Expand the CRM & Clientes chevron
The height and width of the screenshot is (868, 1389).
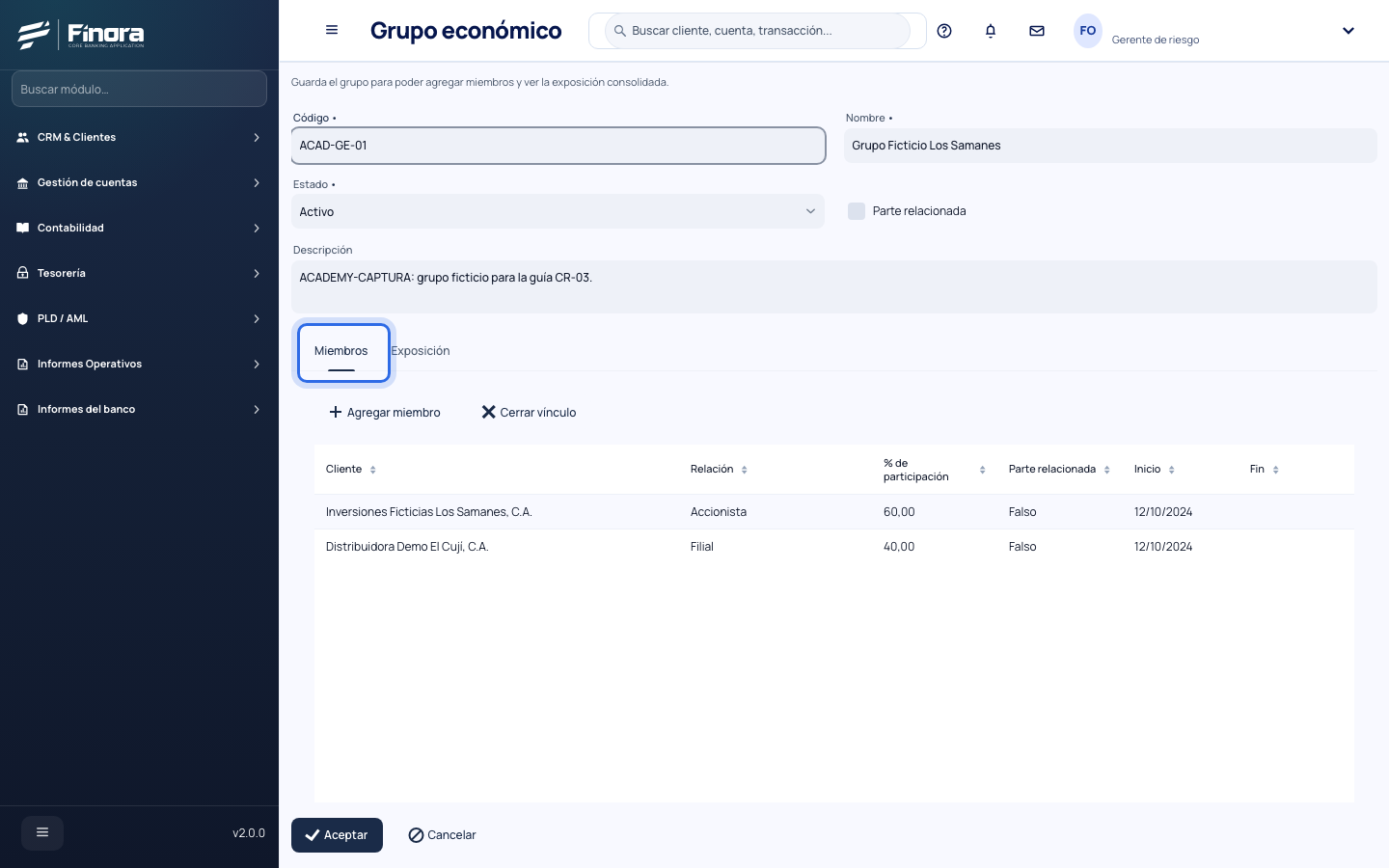257,138
